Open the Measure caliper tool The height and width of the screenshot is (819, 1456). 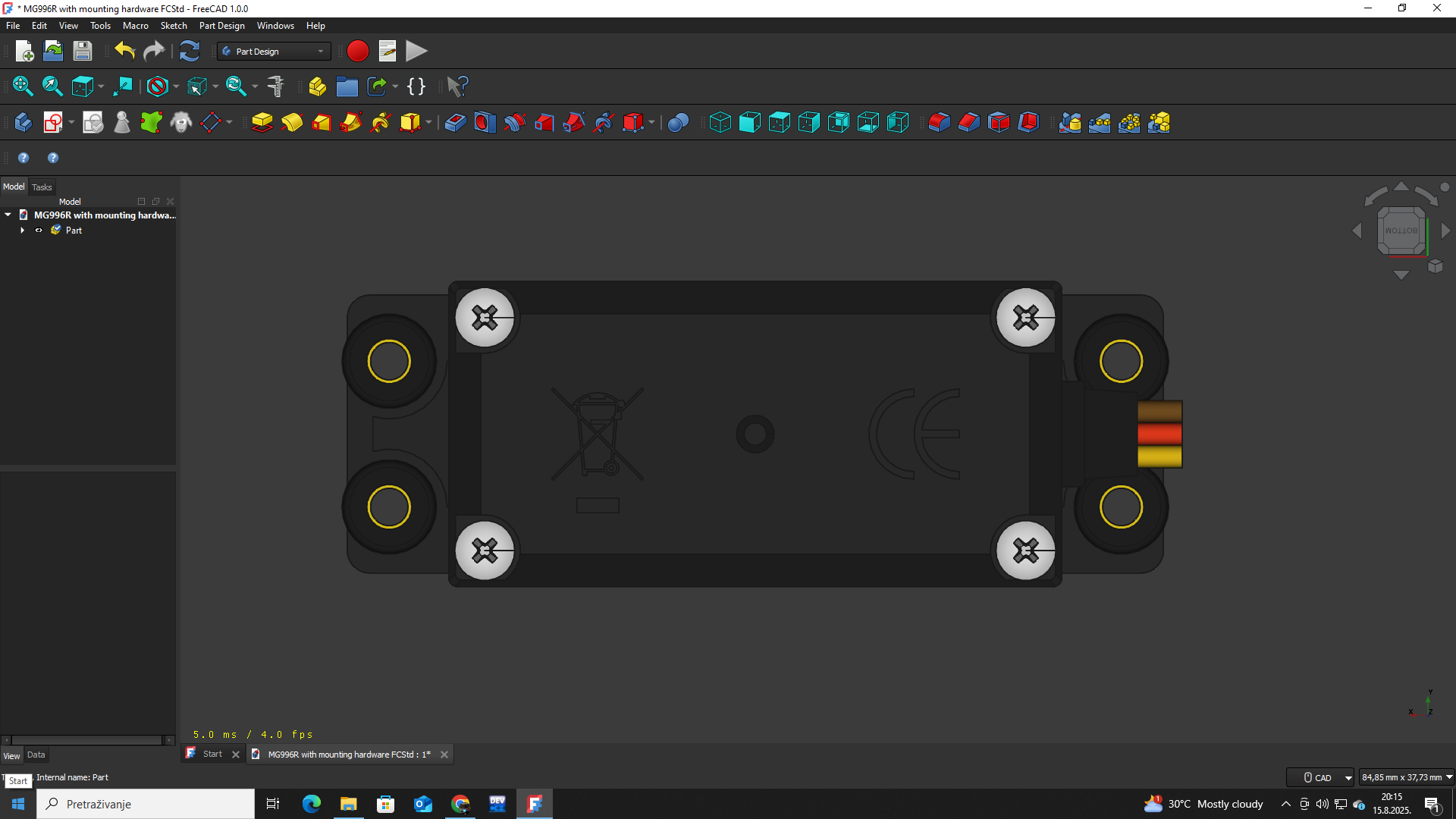276,86
